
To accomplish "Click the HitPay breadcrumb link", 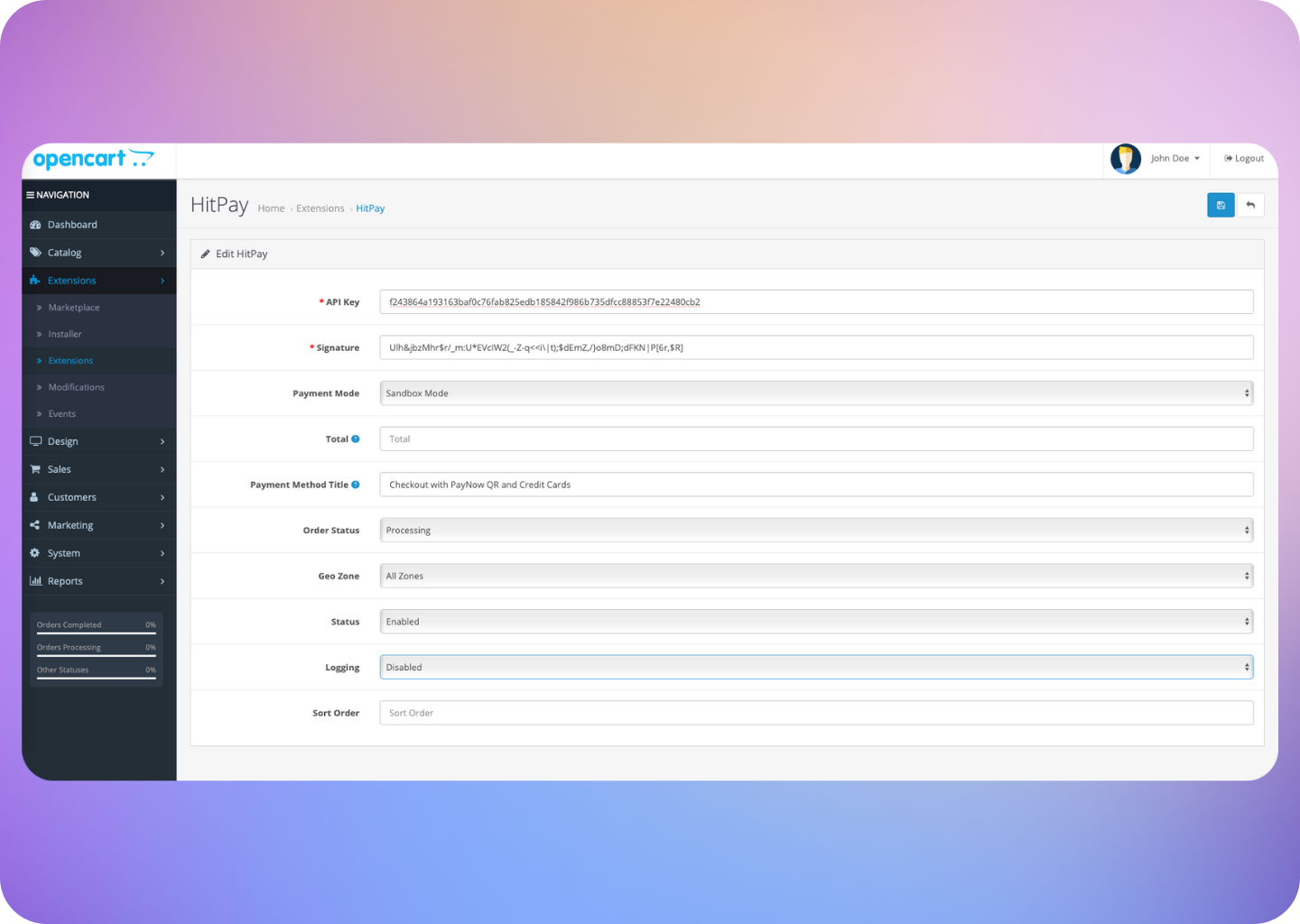I will click(370, 208).
